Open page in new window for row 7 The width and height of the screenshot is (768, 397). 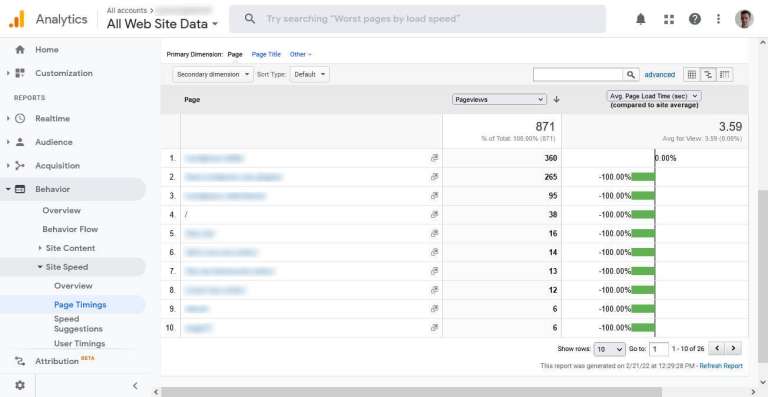434,271
